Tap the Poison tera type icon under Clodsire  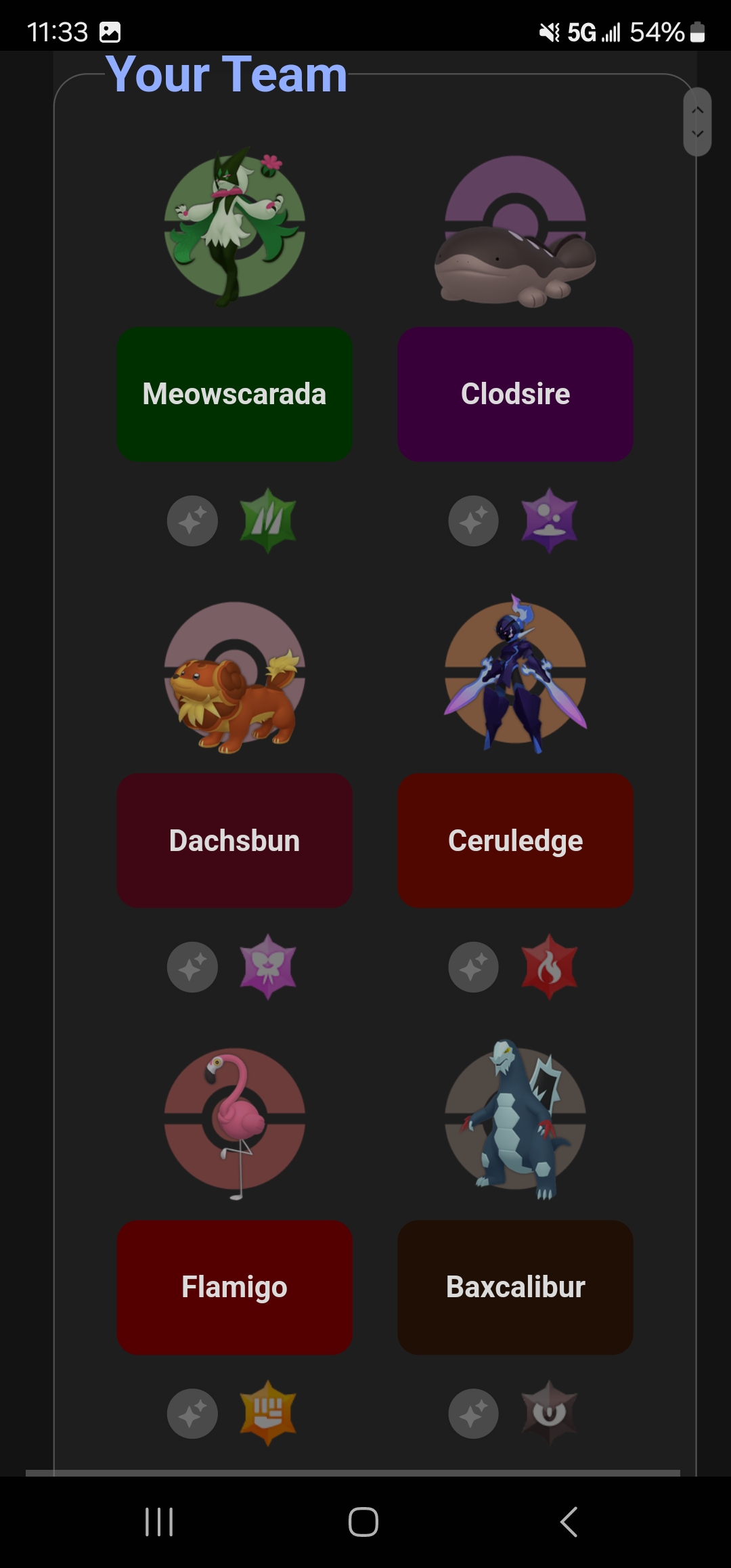tap(549, 521)
